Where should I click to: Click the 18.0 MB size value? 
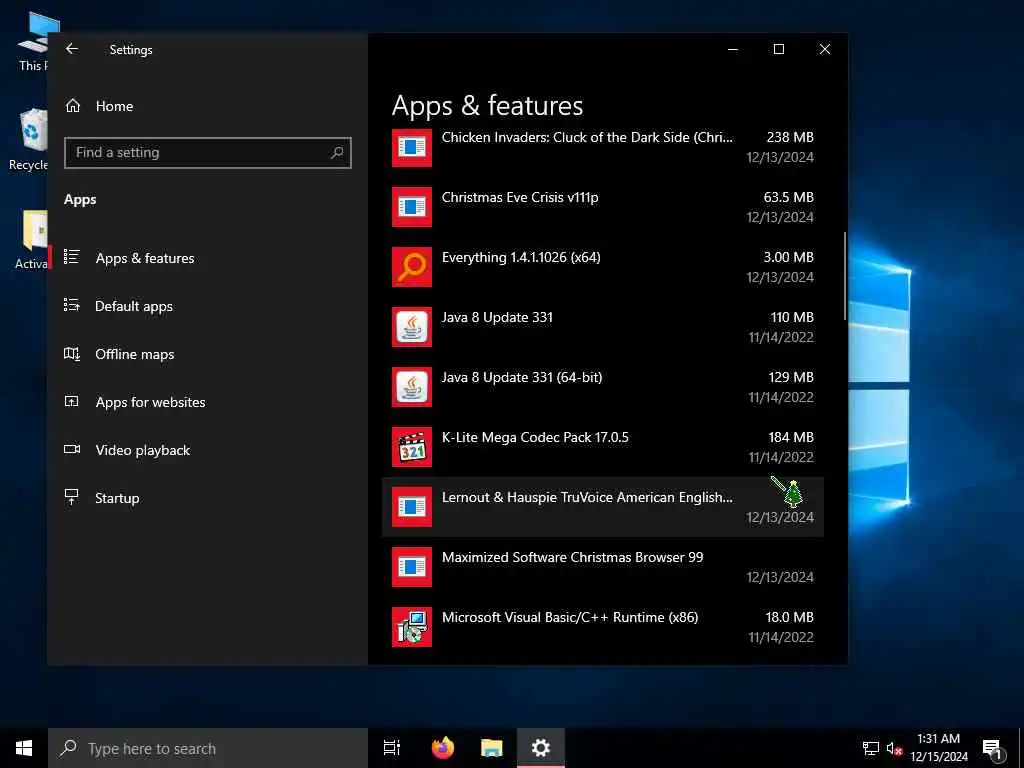pyautogui.click(x=790, y=617)
